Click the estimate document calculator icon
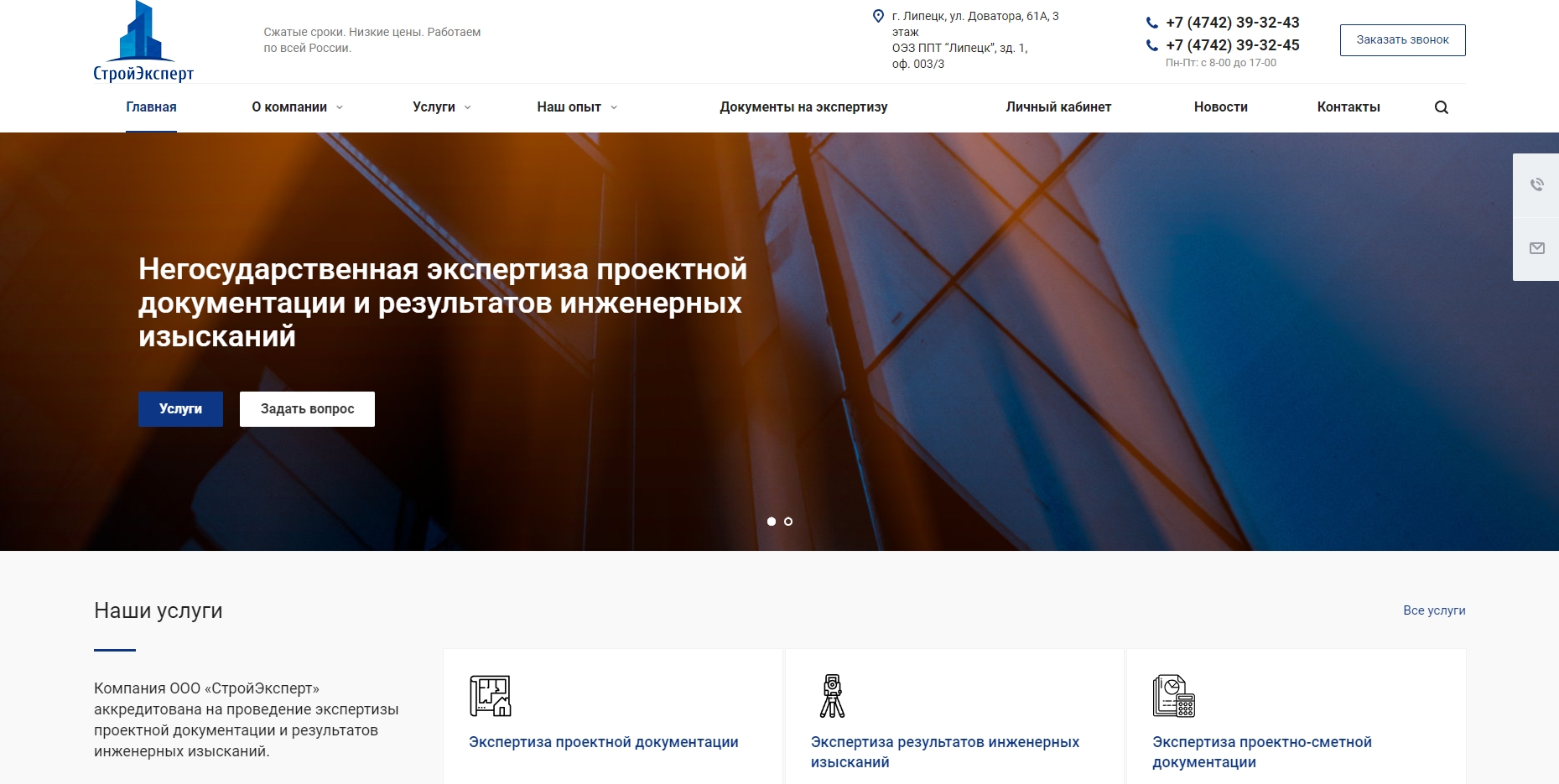The image size is (1559, 784). pyautogui.click(x=1174, y=696)
